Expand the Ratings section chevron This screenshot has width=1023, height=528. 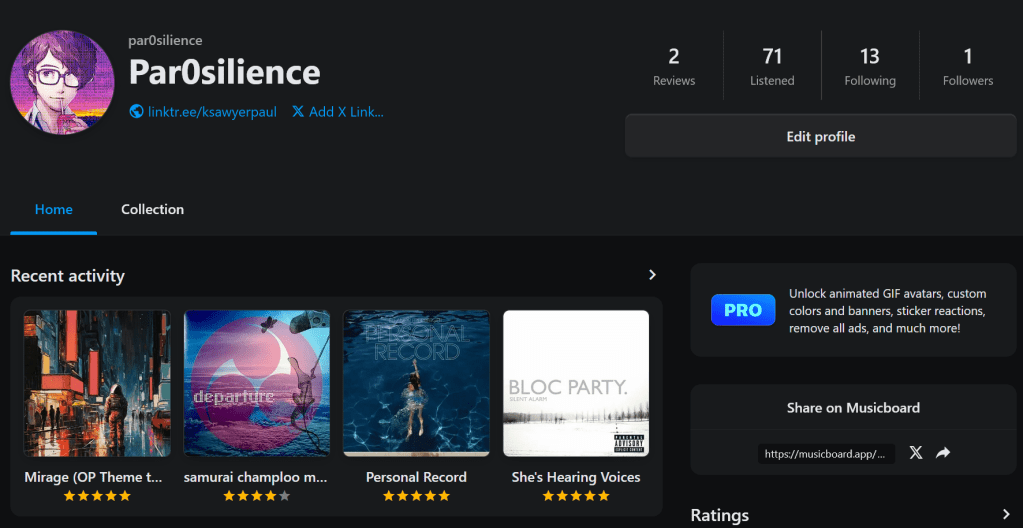click(x=1005, y=515)
